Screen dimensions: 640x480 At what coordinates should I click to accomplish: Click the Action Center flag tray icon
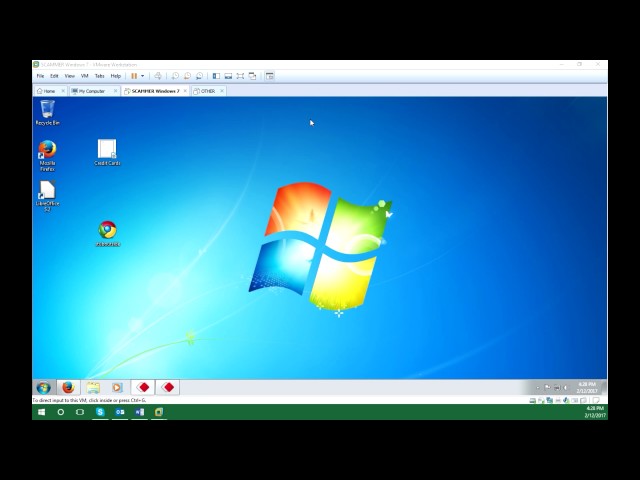tap(547, 387)
